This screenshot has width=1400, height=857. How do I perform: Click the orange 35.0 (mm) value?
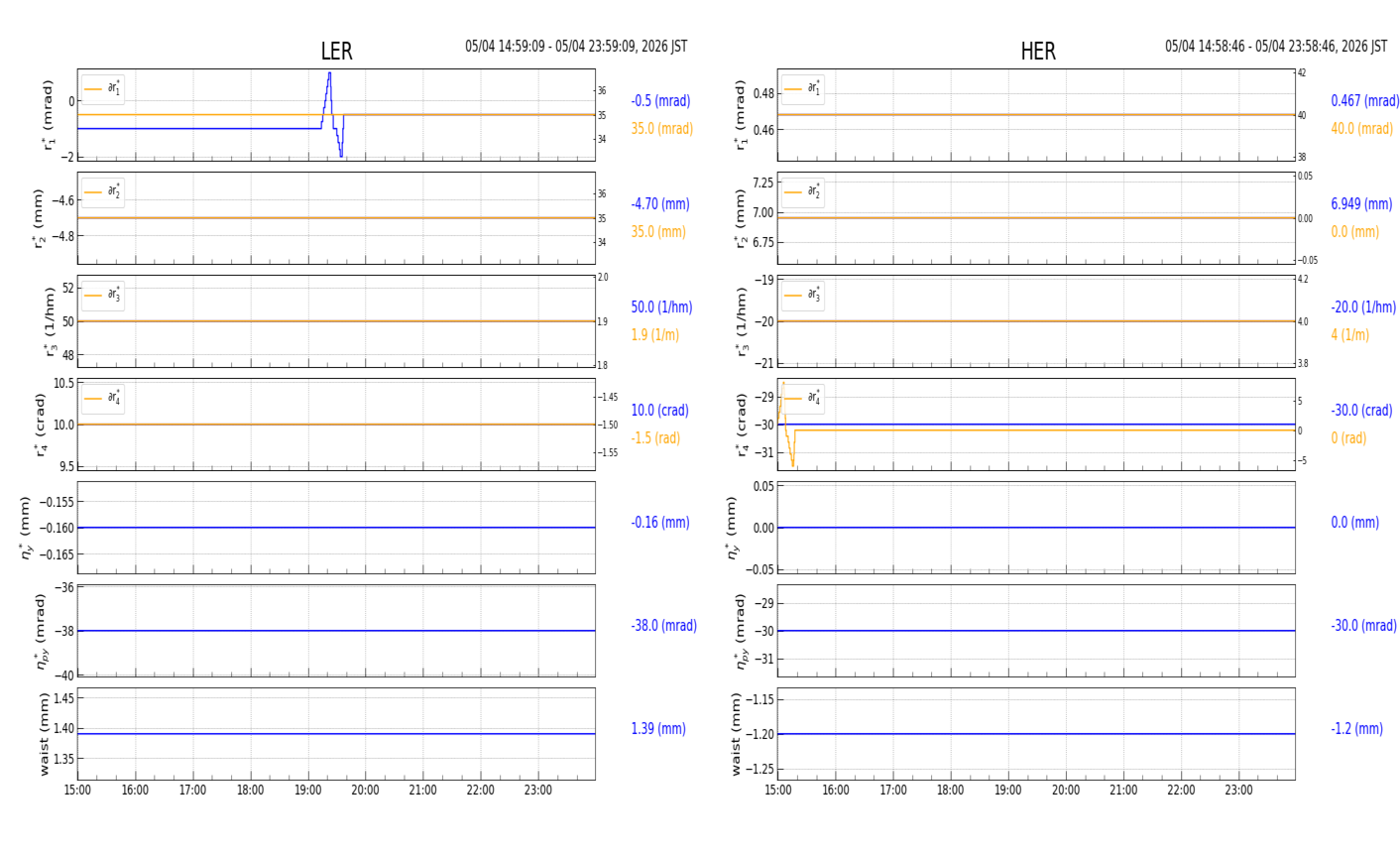tap(658, 232)
